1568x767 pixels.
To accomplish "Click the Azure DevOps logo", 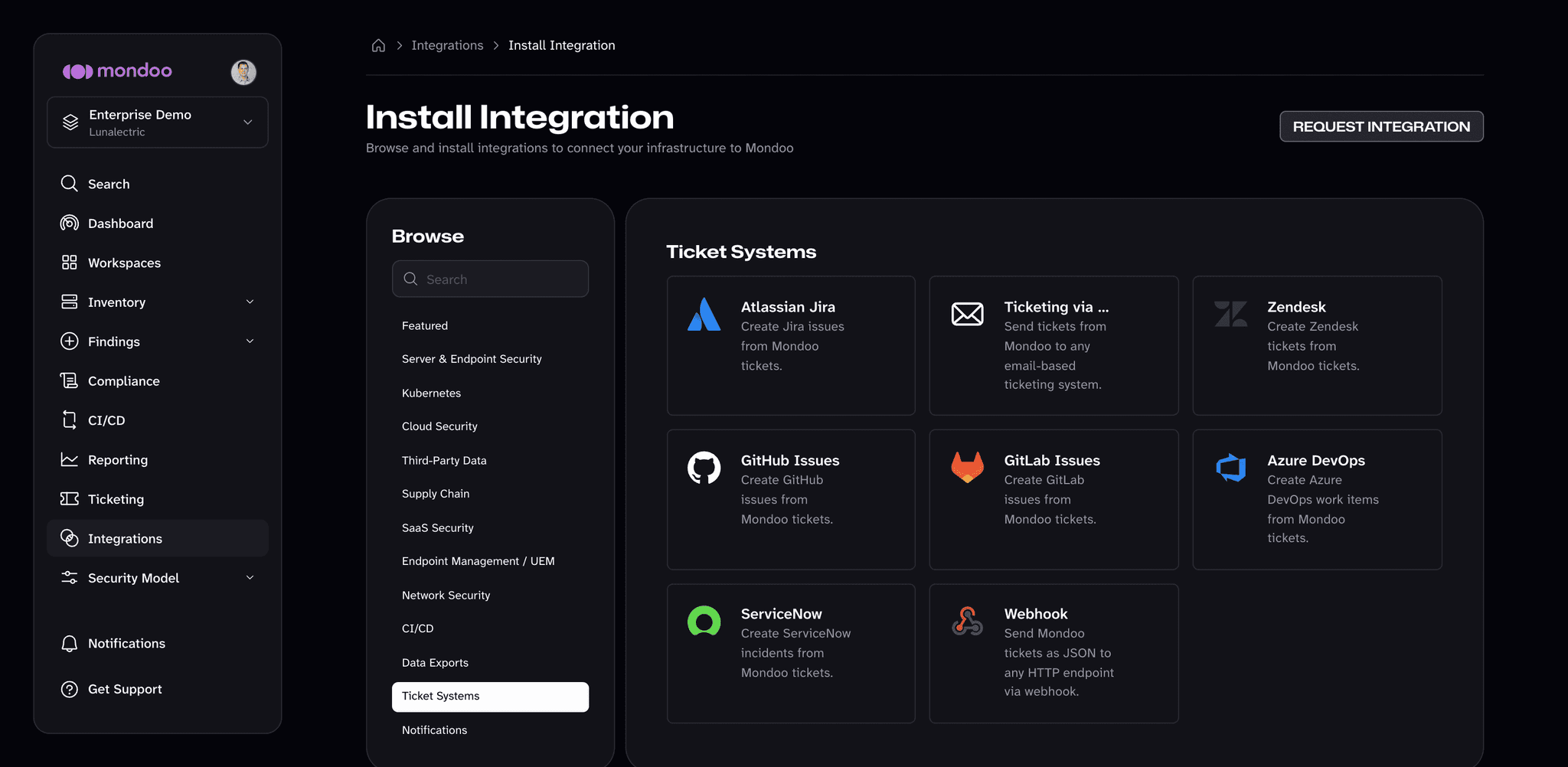I will tap(1231, 468).
